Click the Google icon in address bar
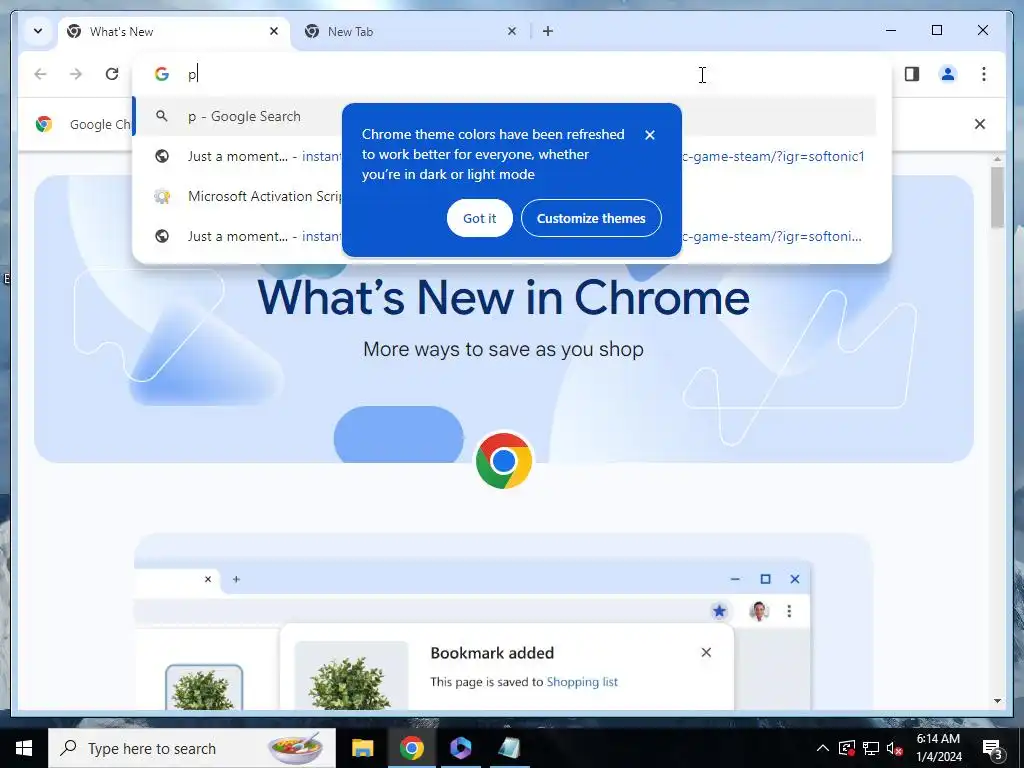The width and height of the screenshot is (1024, 768). 162,74
